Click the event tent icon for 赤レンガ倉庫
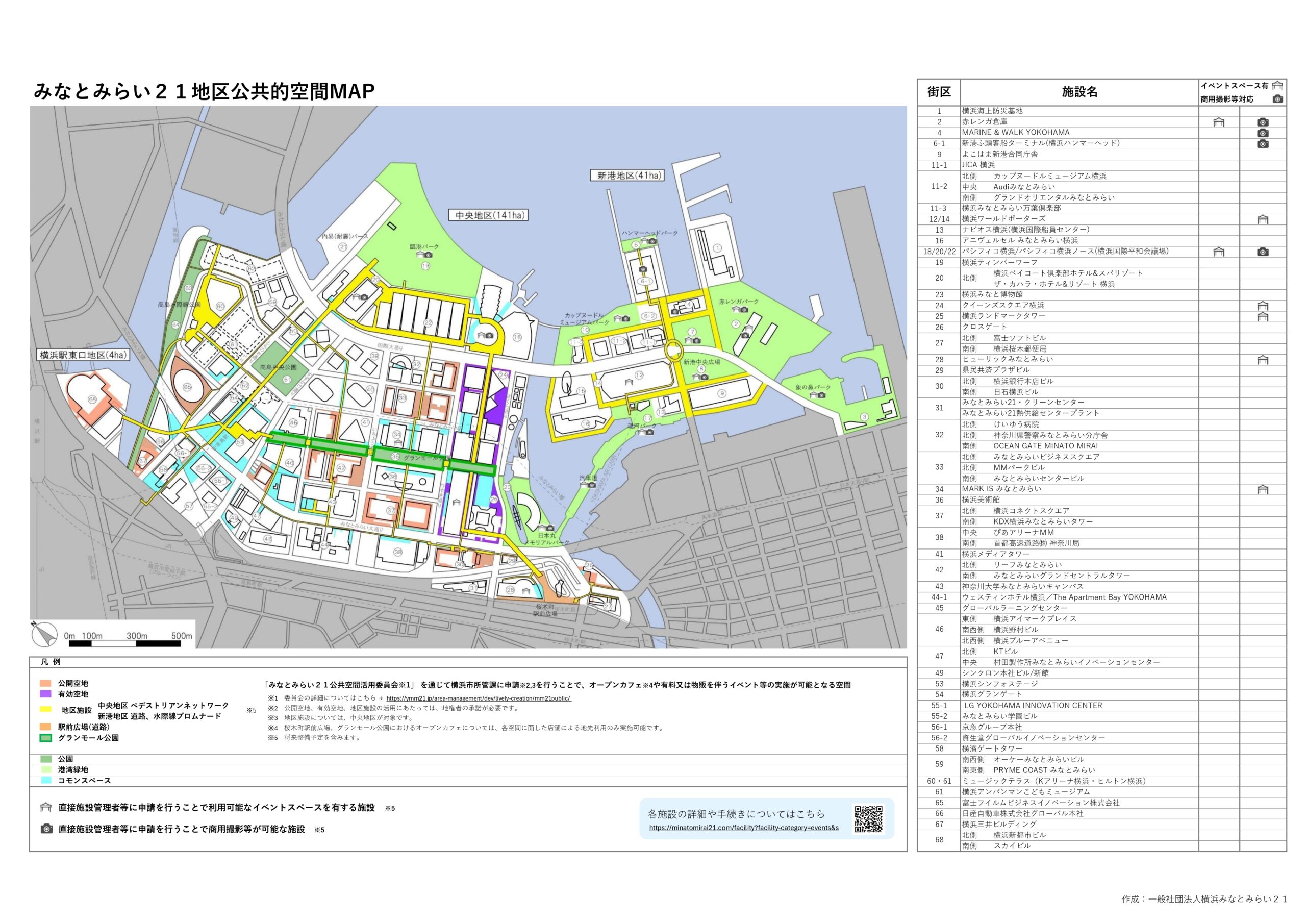 tap(1218, 122)
